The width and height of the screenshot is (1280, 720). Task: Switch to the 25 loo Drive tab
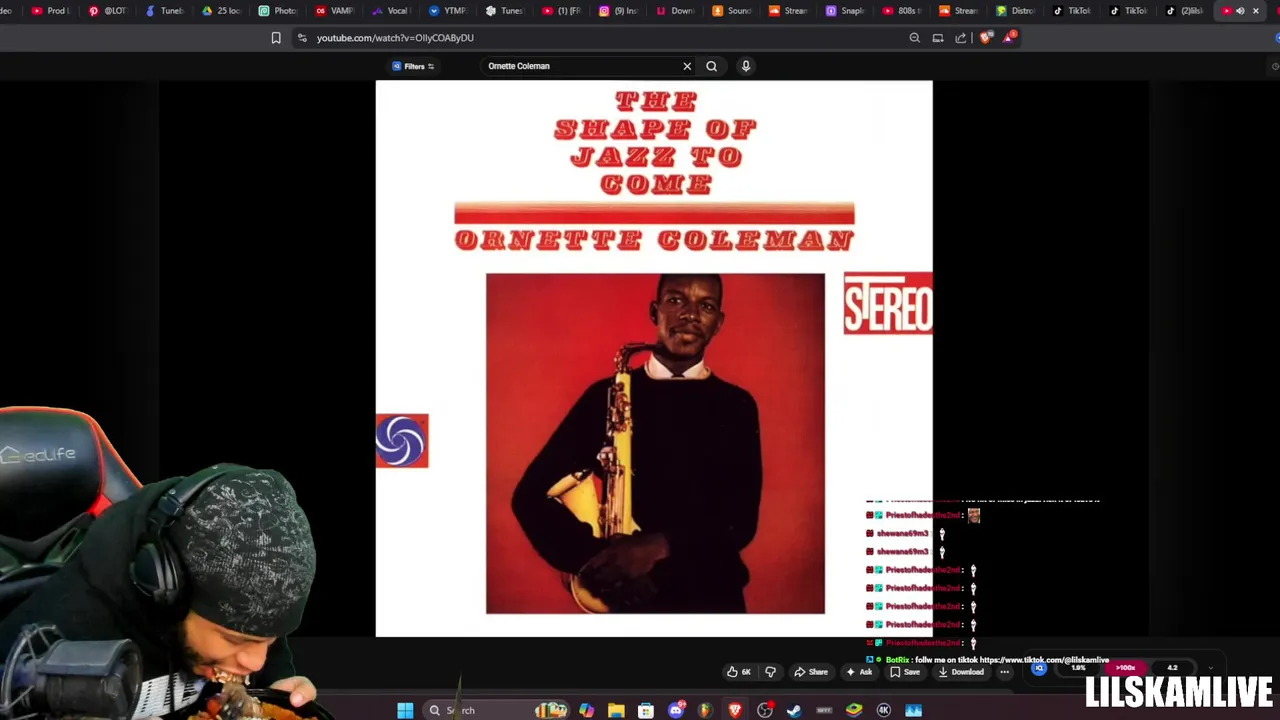click(222, 11)
